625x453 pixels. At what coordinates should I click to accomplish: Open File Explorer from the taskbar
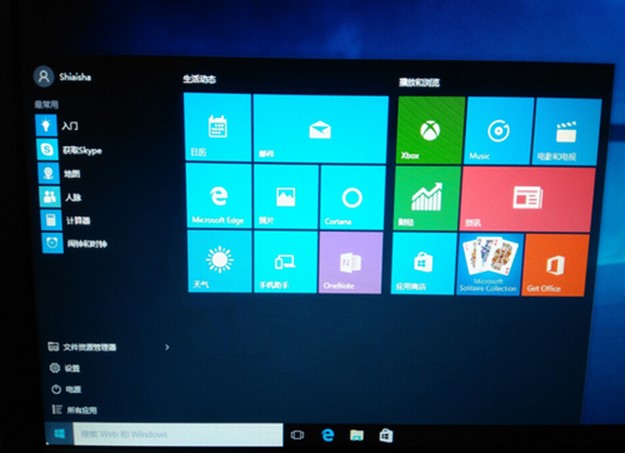pyautogui.click(x=357, y=435)
